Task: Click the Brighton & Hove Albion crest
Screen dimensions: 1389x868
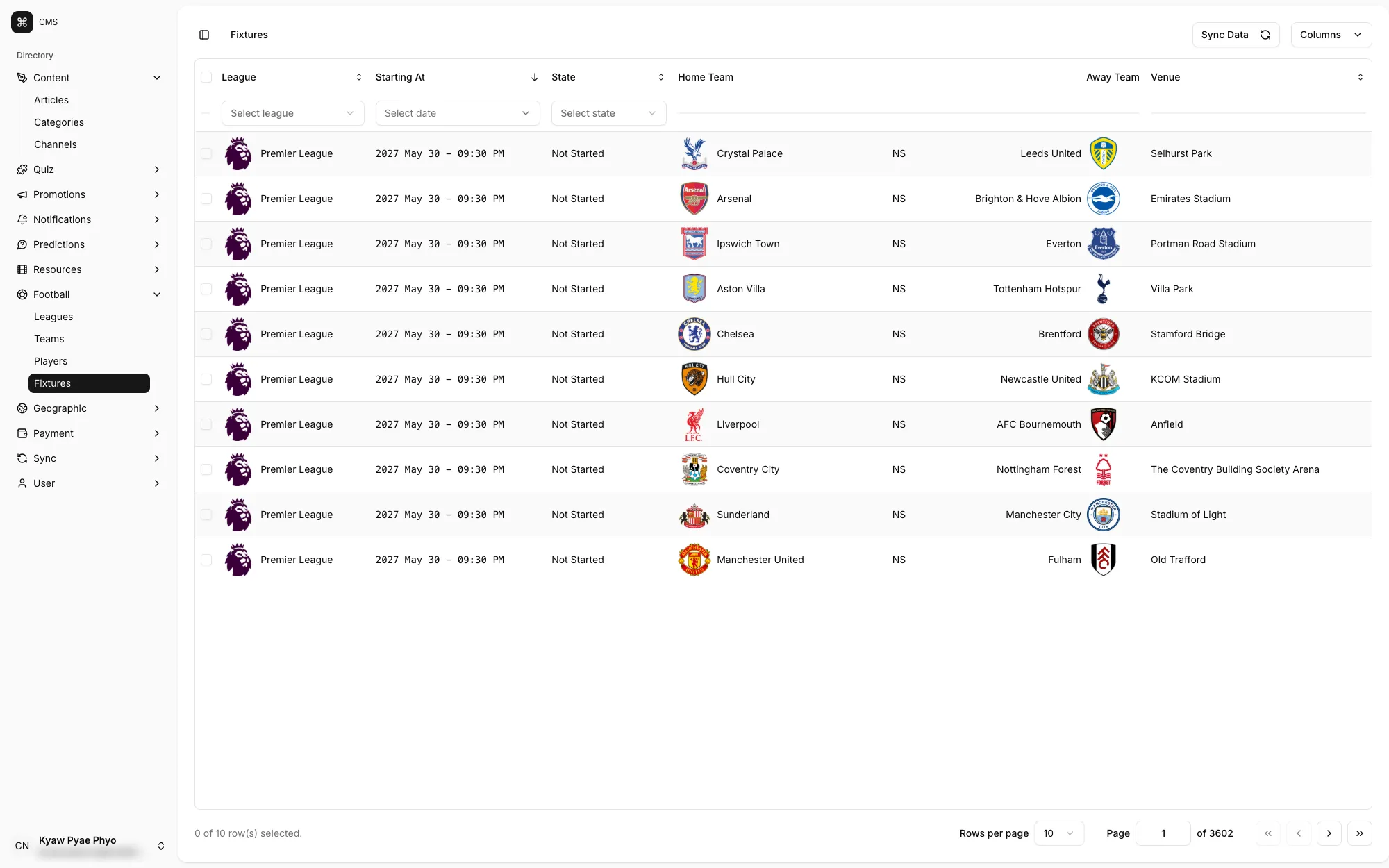Action: tap(1103, 199)
